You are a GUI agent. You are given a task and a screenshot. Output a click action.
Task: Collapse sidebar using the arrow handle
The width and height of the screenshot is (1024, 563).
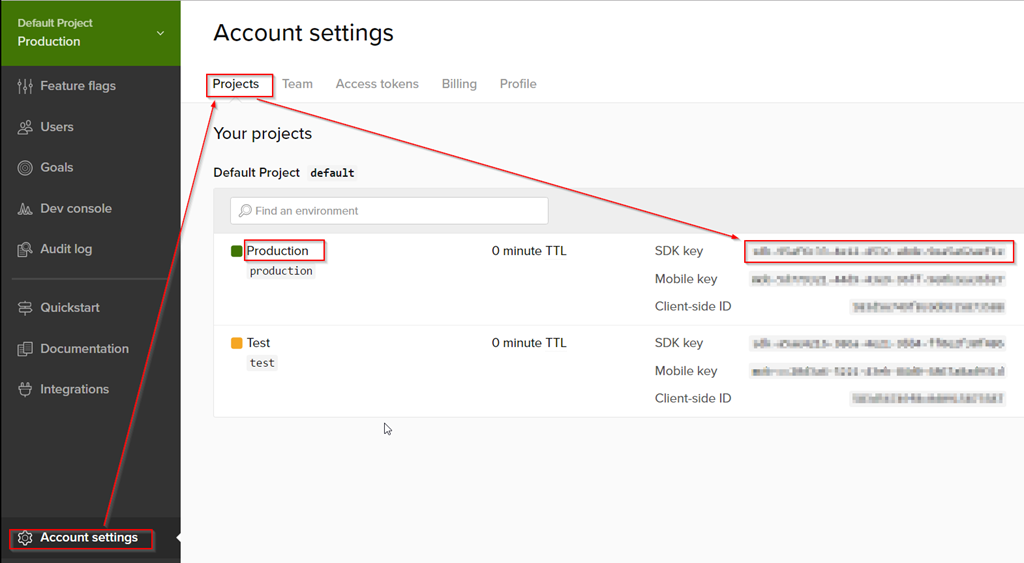[178, 538]
